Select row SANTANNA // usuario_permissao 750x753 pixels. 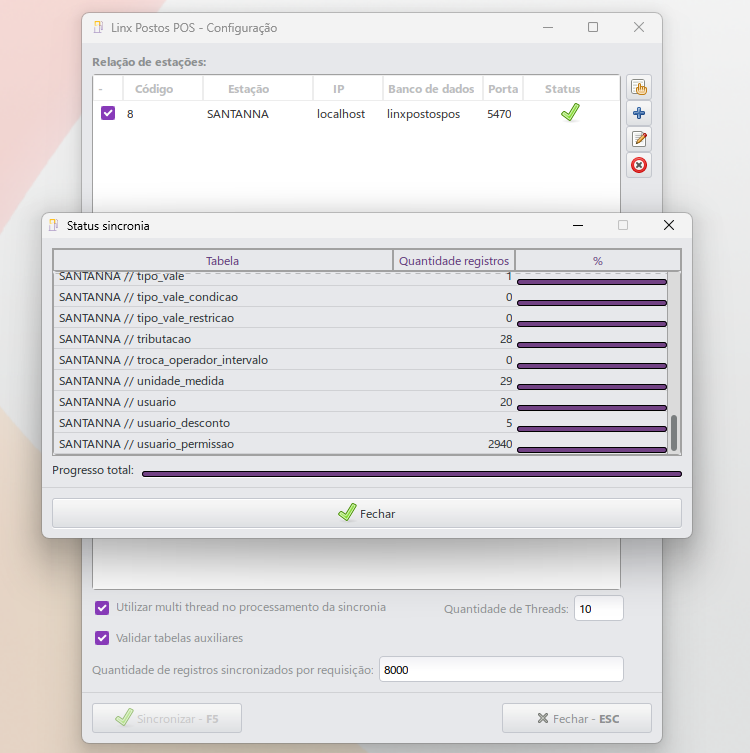pyautogui.click(x=361, y=444)
